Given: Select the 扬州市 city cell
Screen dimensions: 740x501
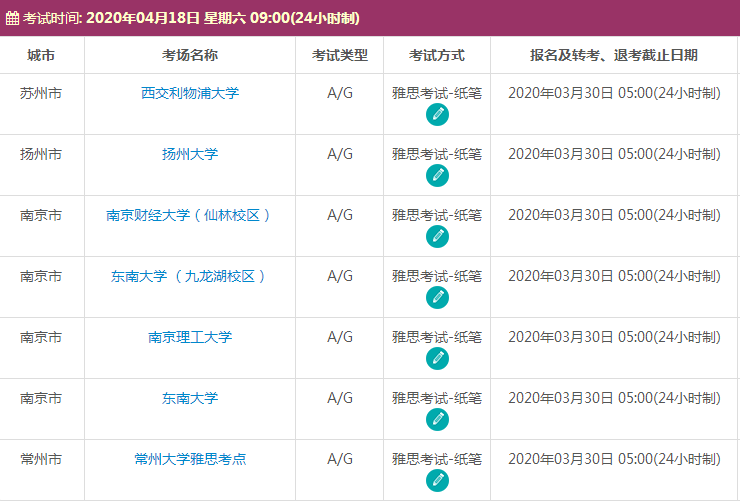Looking at the screenshot, I should point(41,154).
